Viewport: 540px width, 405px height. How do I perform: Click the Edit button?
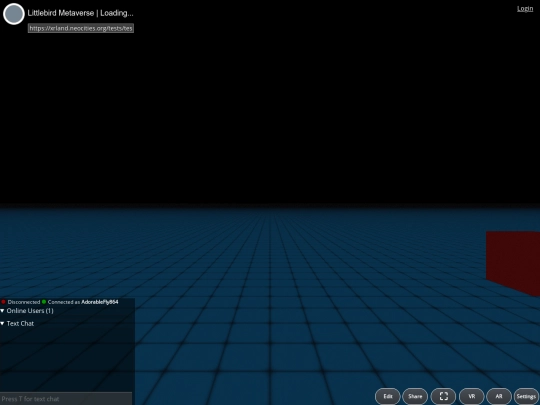(388, 396)
